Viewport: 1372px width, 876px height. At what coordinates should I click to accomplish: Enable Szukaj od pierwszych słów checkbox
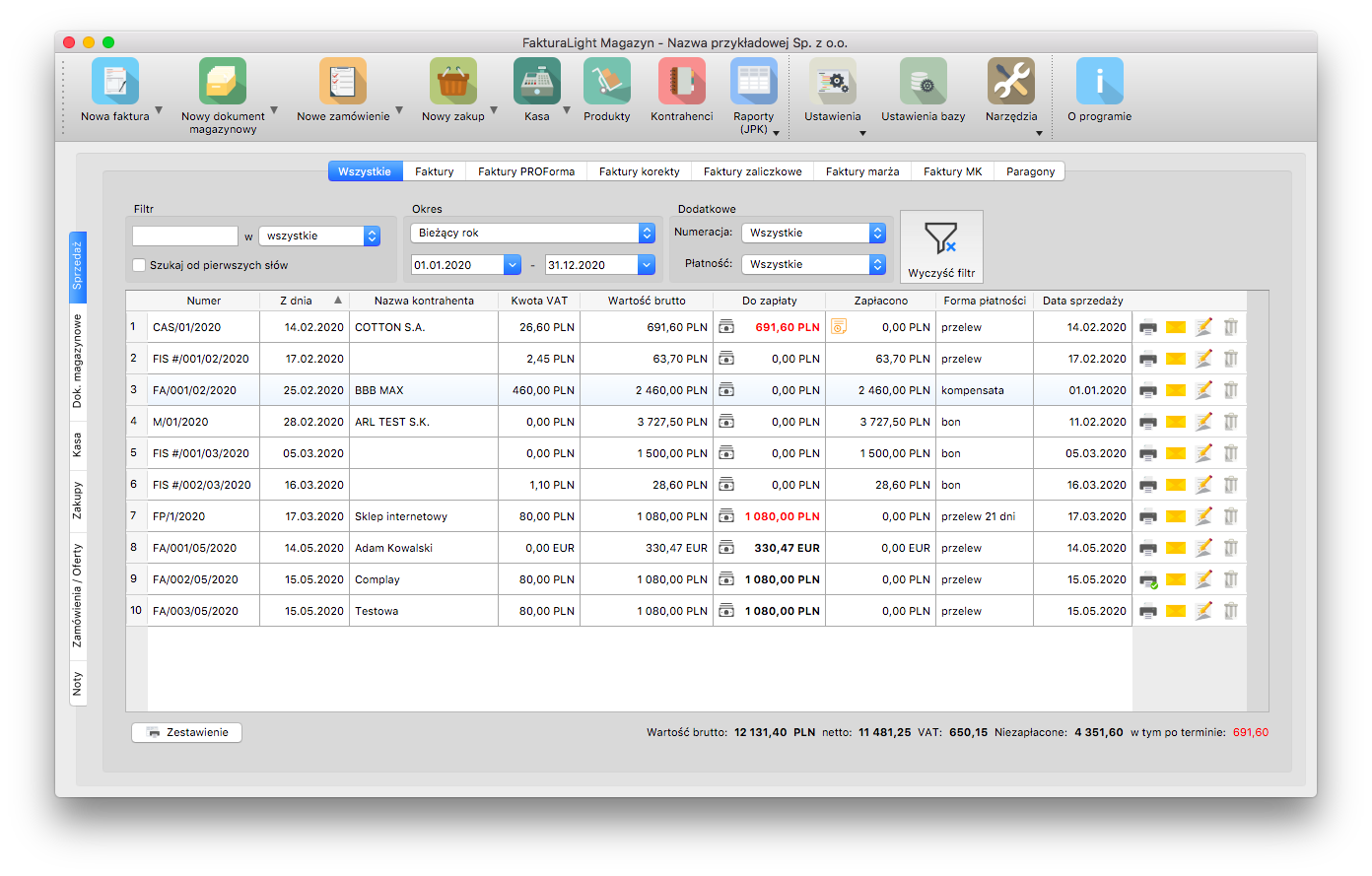pyautogui.click(x=139, y=265)
